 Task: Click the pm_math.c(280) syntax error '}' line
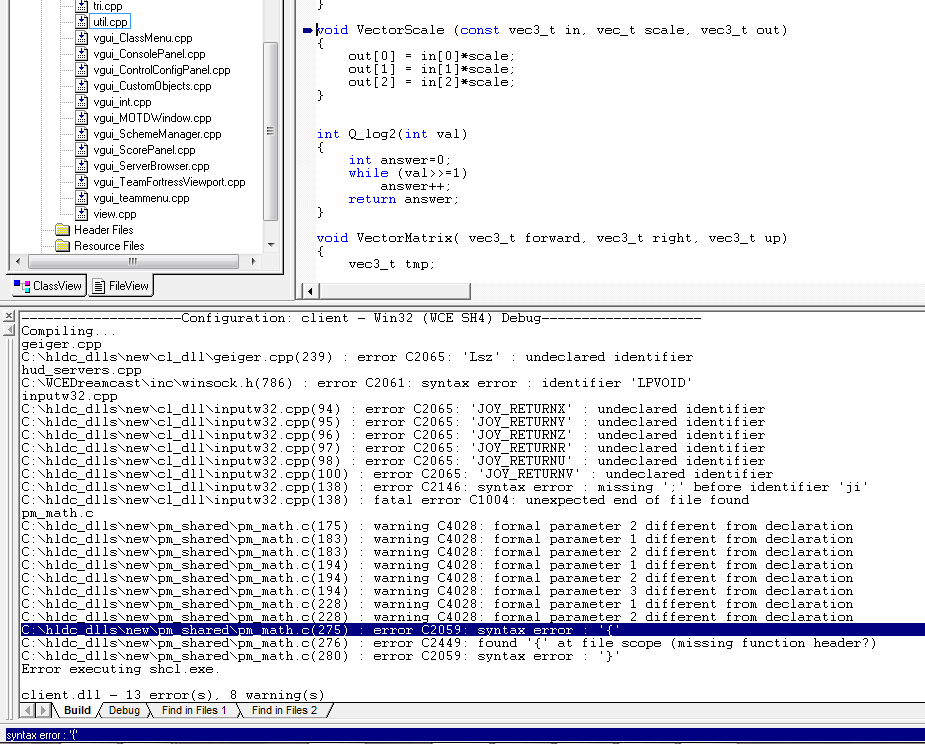point(320,655)
